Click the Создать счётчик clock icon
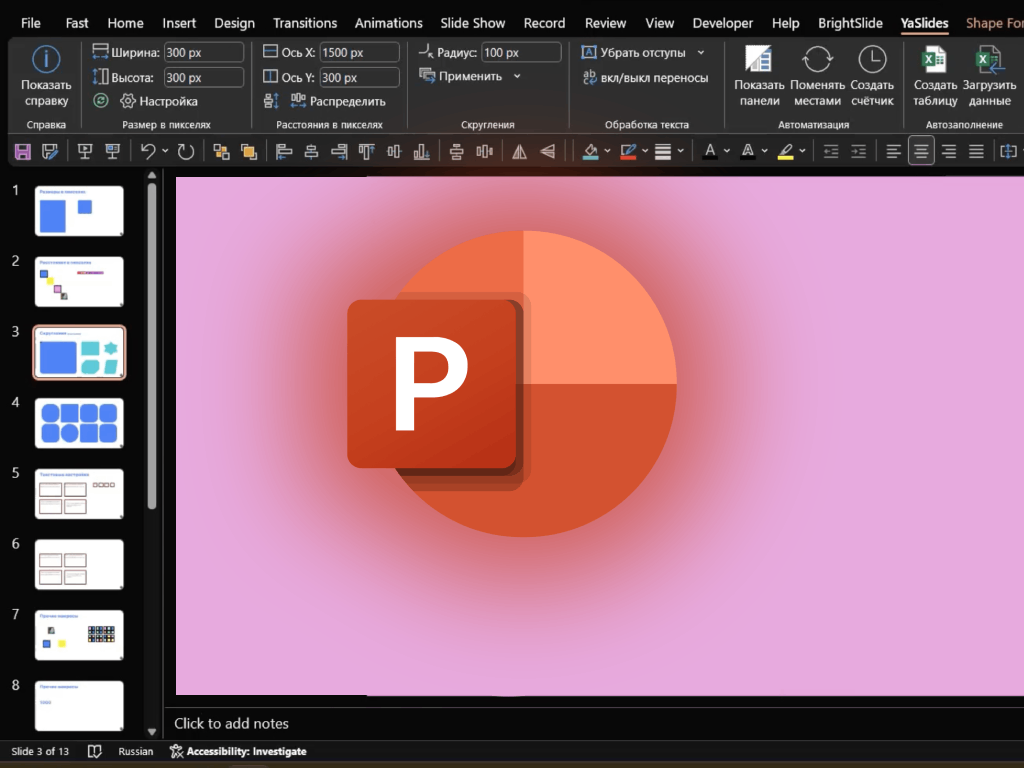This screenshot has width=1024, height=768. point(872,59)
